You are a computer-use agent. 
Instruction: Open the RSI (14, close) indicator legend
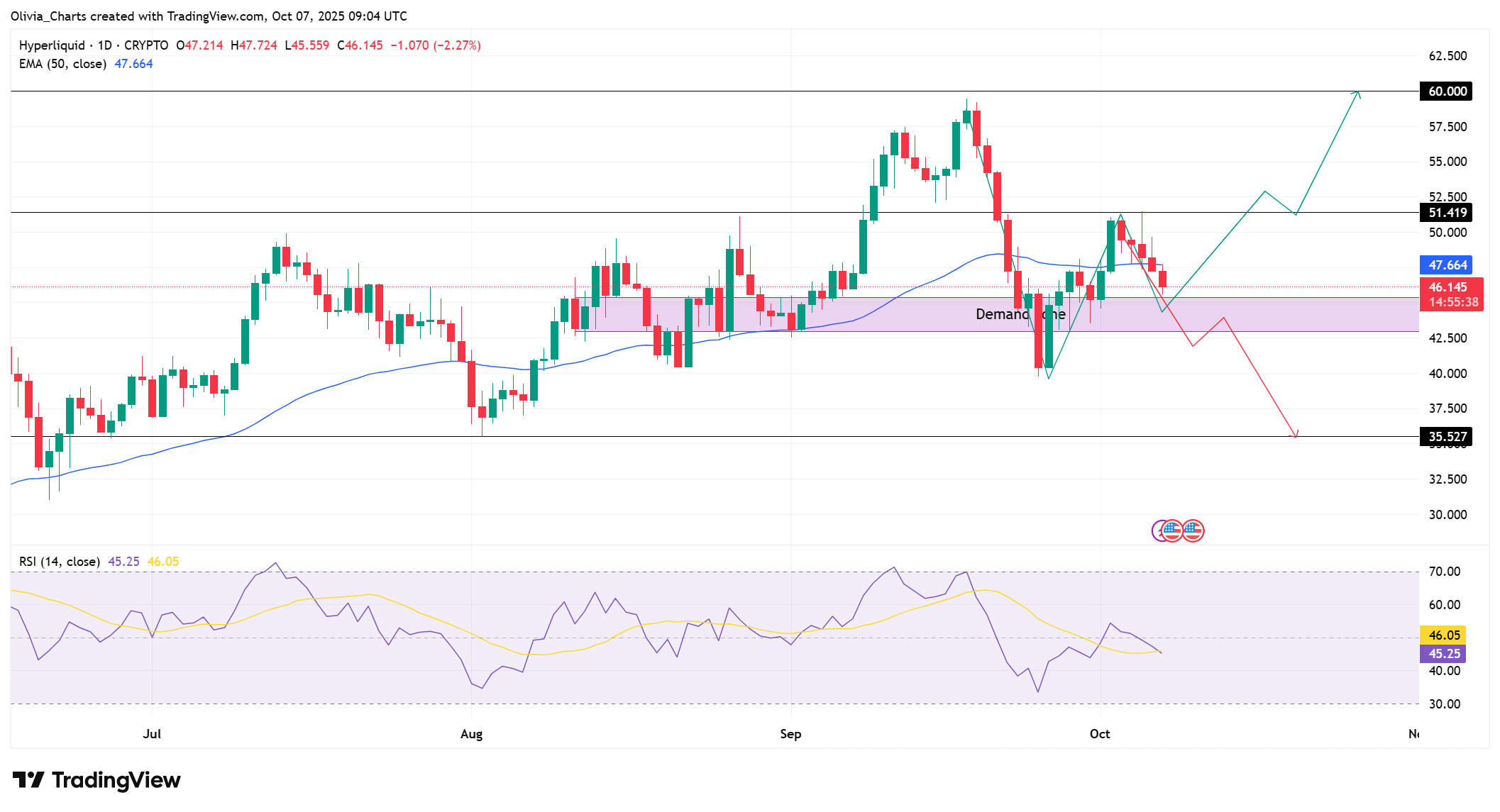coord(60,562)
